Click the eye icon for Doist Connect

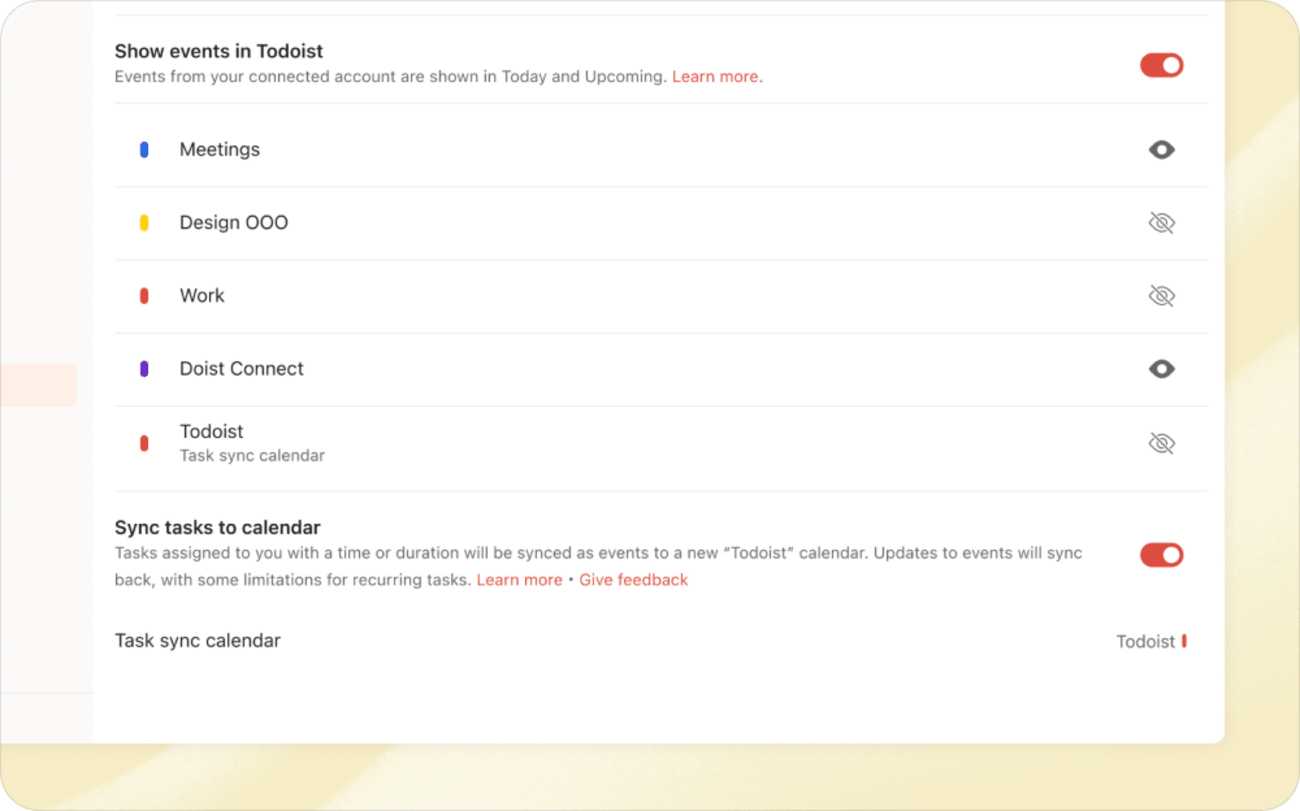click(x=1161, y=369)
